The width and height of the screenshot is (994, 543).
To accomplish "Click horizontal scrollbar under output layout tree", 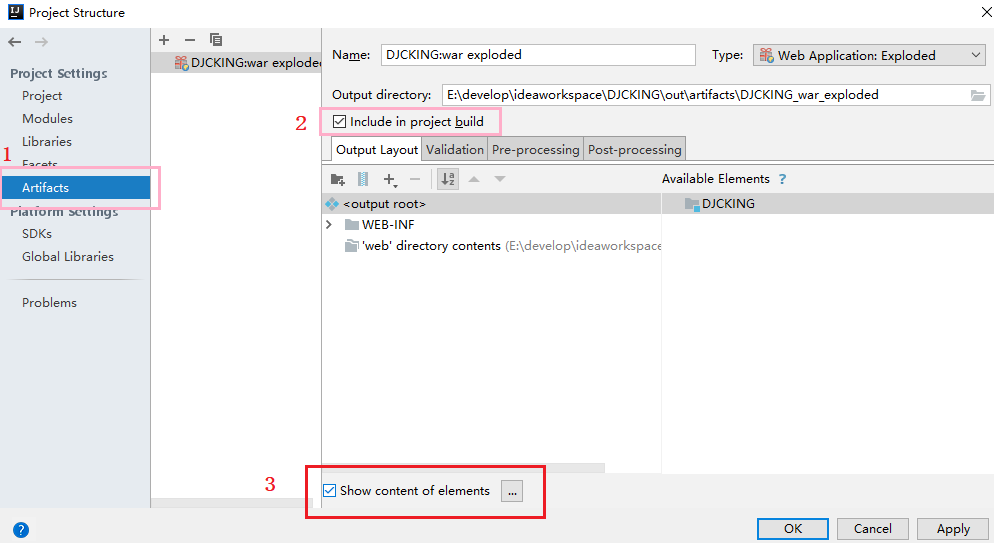I will pos(463,468).
